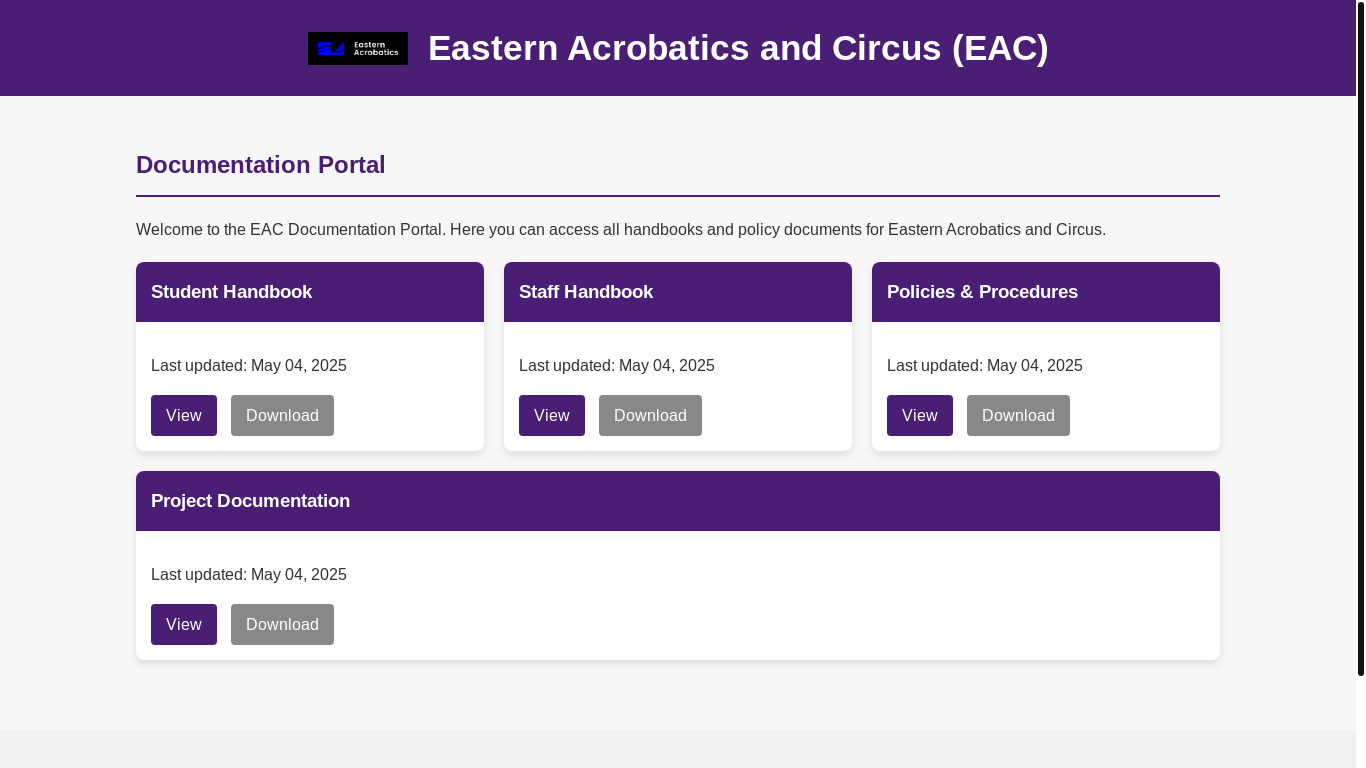Image resolution: width=1366 pixels, height=768 pixels.
Task: Click the Eastern Acrobatics and Circus (EAC) title
Action: click(x=738, y=48)
